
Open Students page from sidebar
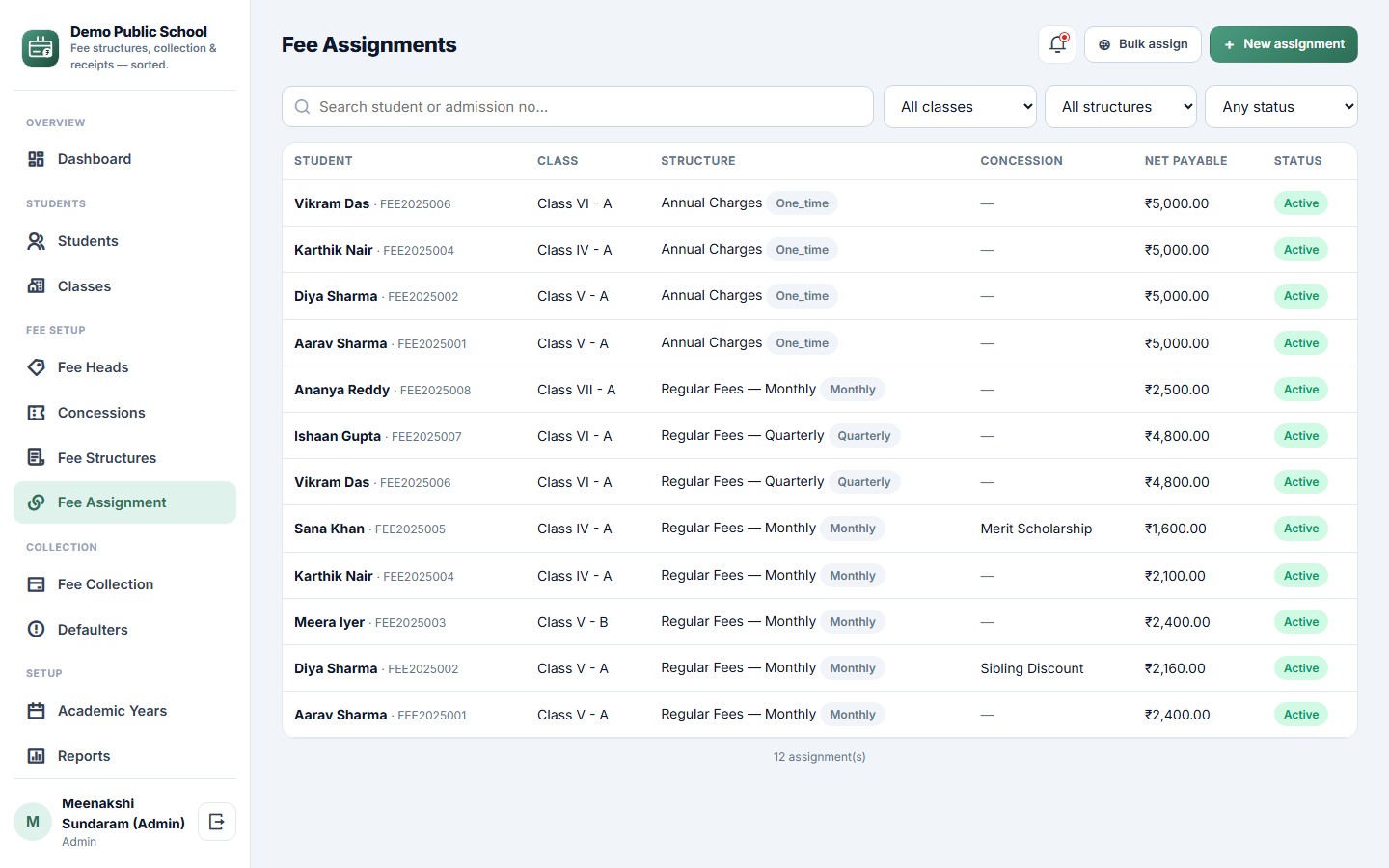pyautogui.click(x=124, y=241)
